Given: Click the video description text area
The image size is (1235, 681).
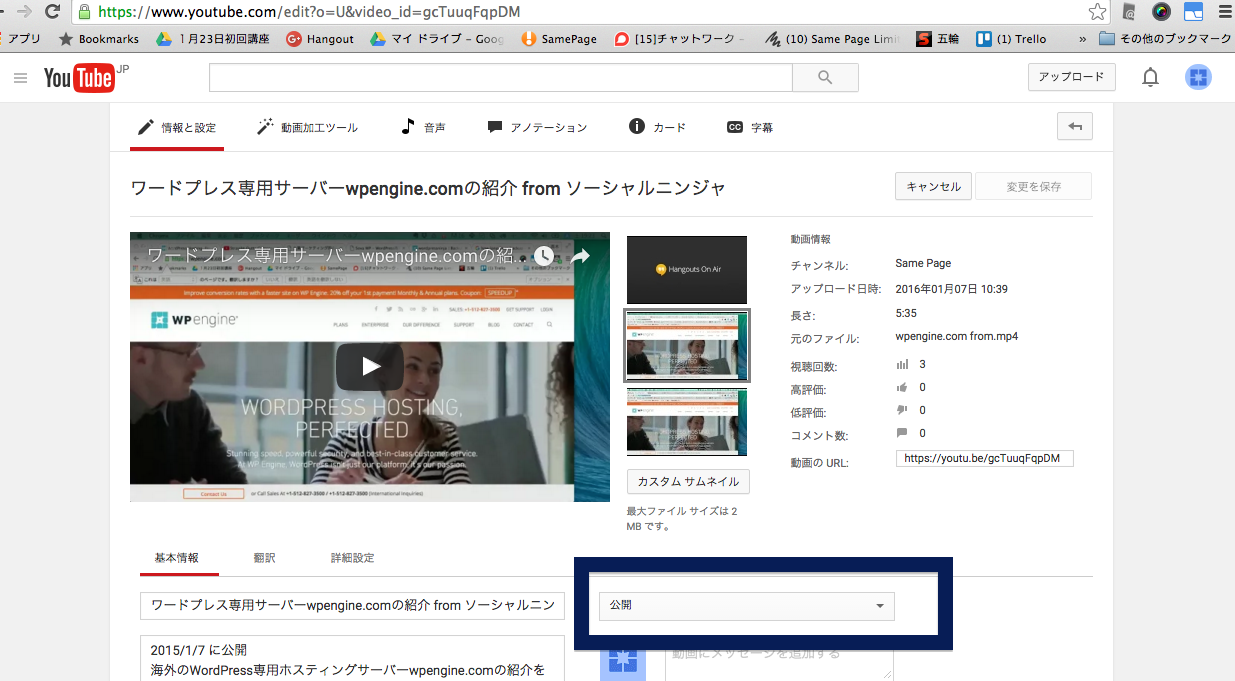Looking at the screenshot, I should pyautogui.click(x=352, y=658).
